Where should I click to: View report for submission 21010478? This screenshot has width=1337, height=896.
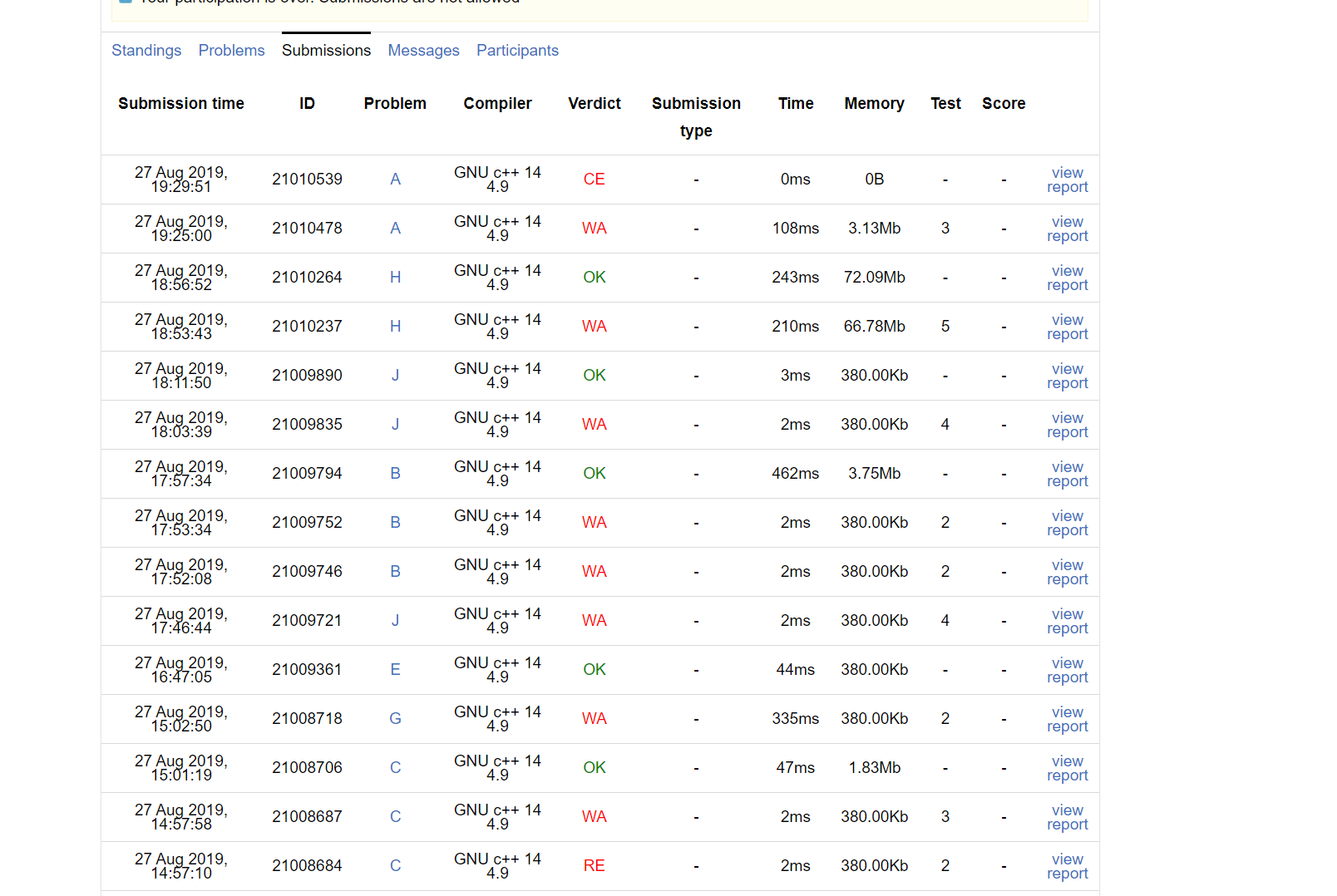tap(1067, 229)
